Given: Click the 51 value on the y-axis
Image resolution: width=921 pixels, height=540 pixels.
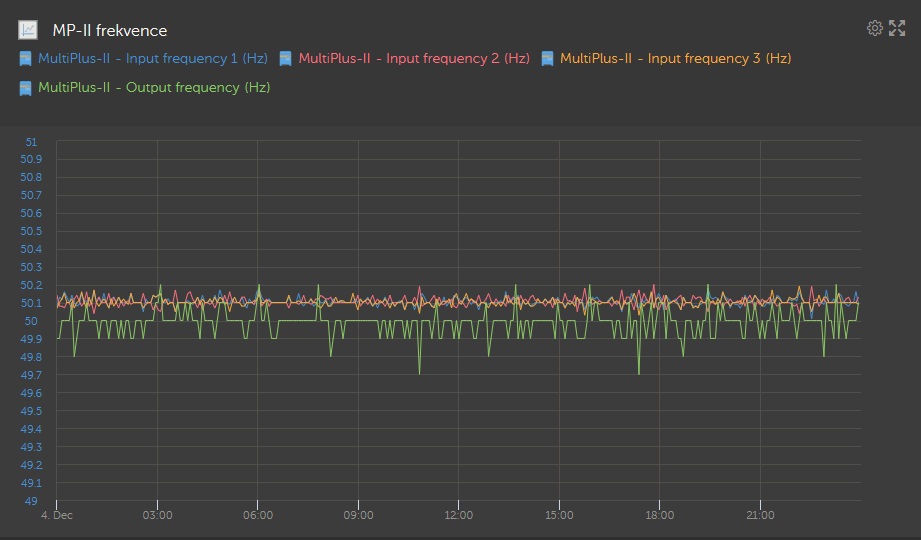Looking at the screenshot, I should point(31,142).
